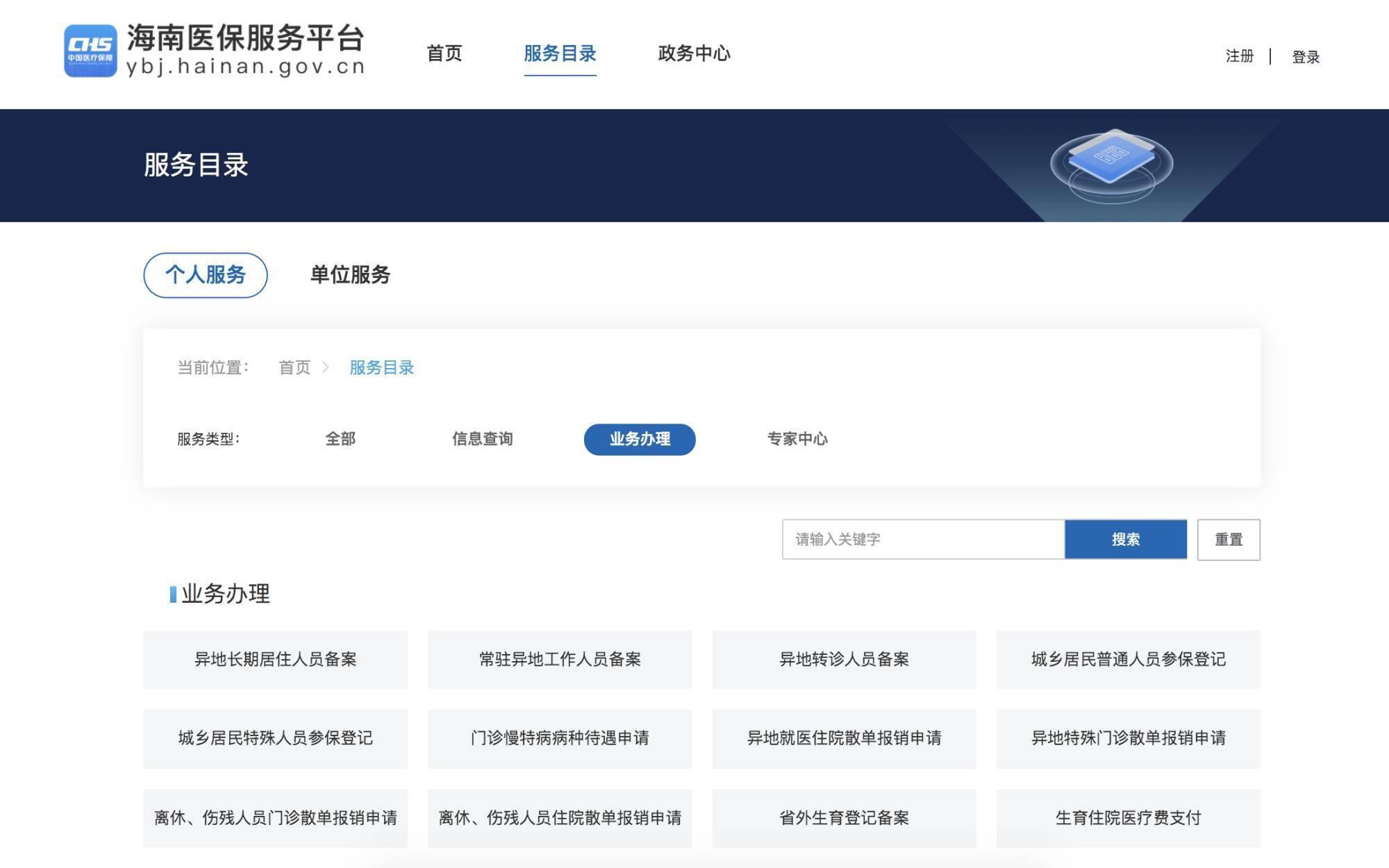Open 省外生育登记备案 service

(842, 818)
